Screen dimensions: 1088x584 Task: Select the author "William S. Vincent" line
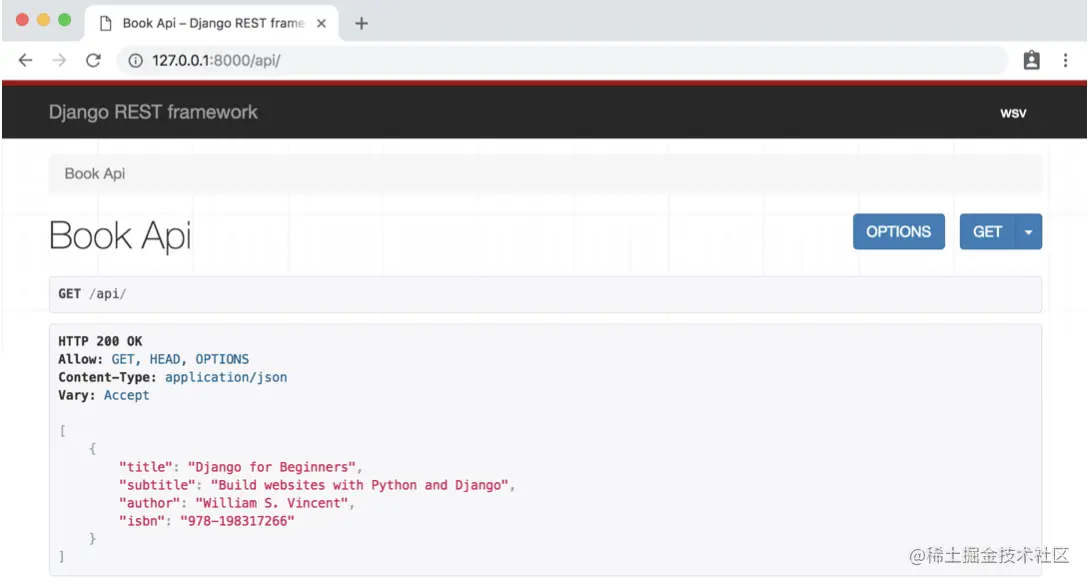[237, 503]
